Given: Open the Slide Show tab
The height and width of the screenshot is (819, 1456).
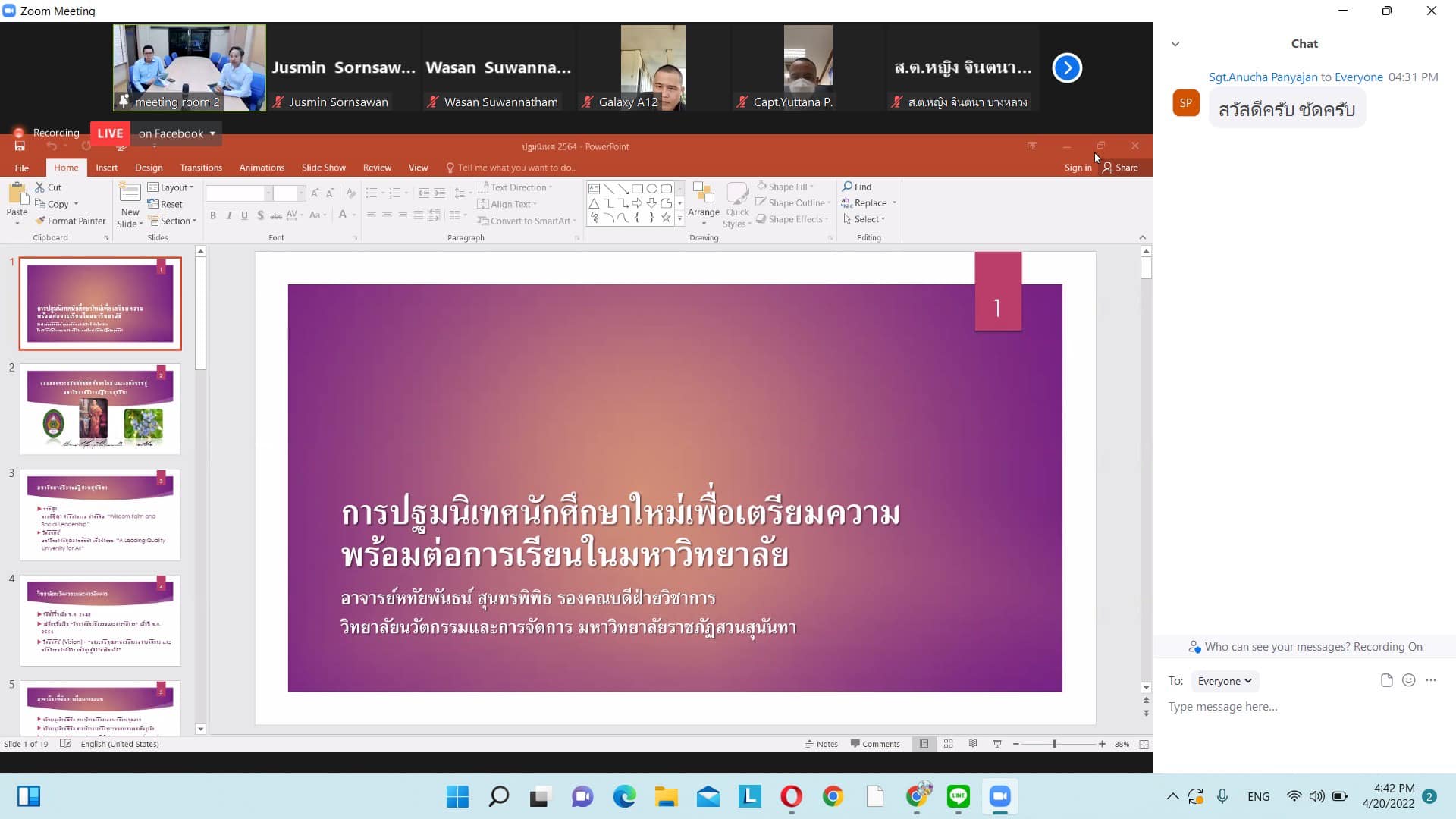Looking at the screenshot, I should 323,168.
